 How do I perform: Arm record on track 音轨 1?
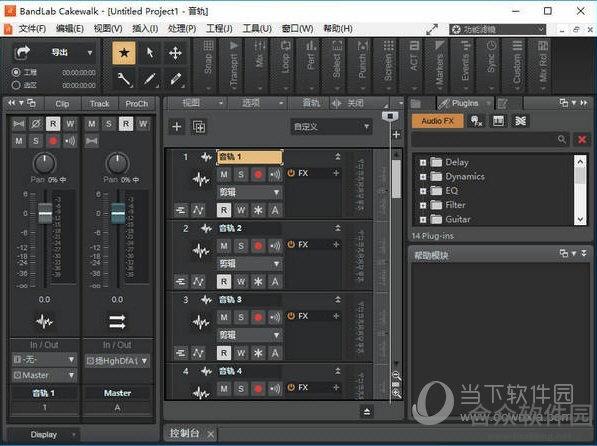pyautogui.click(x=258, y=174)
